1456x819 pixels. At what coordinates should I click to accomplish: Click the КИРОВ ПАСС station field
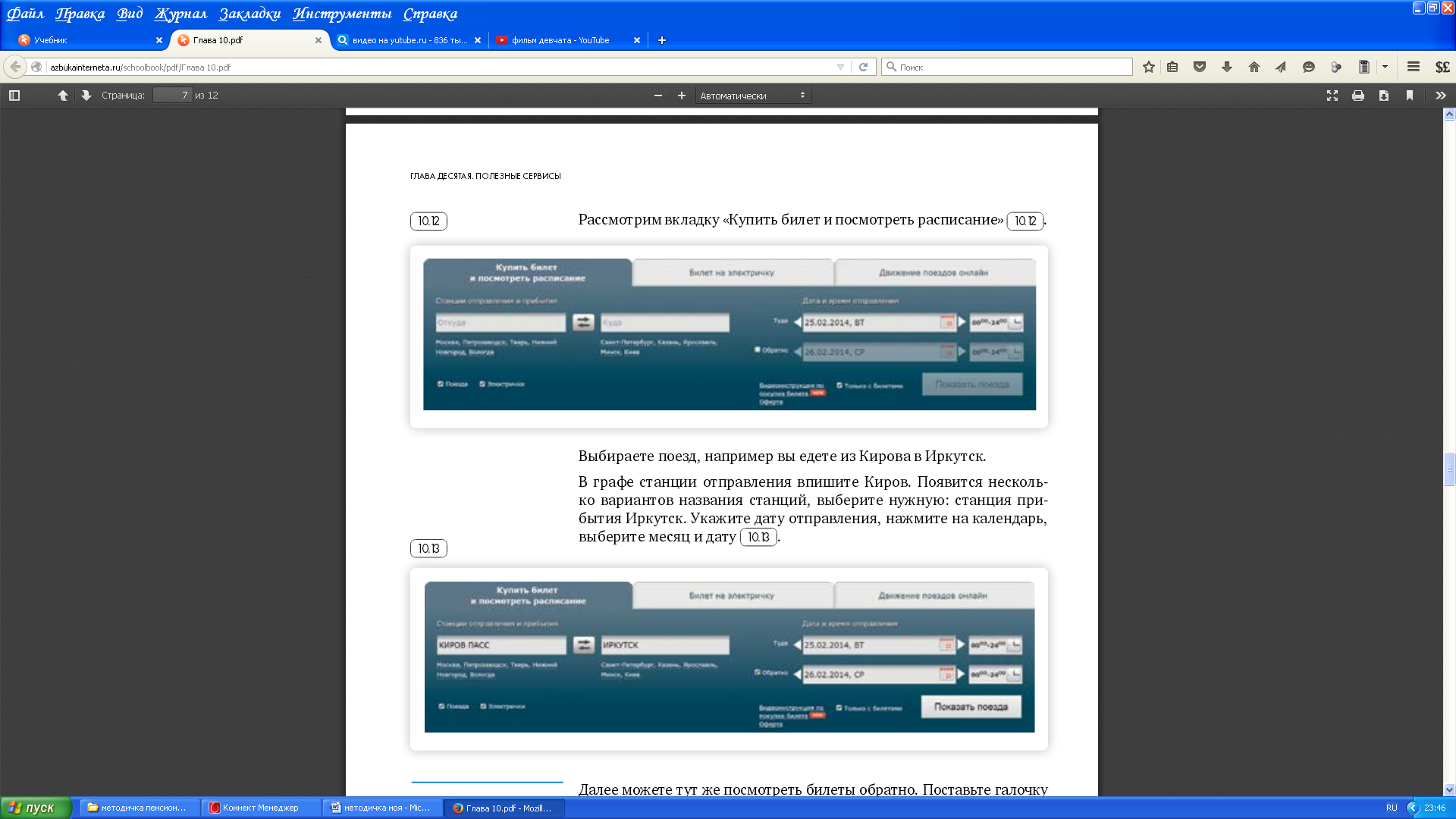tap(501, 645)
